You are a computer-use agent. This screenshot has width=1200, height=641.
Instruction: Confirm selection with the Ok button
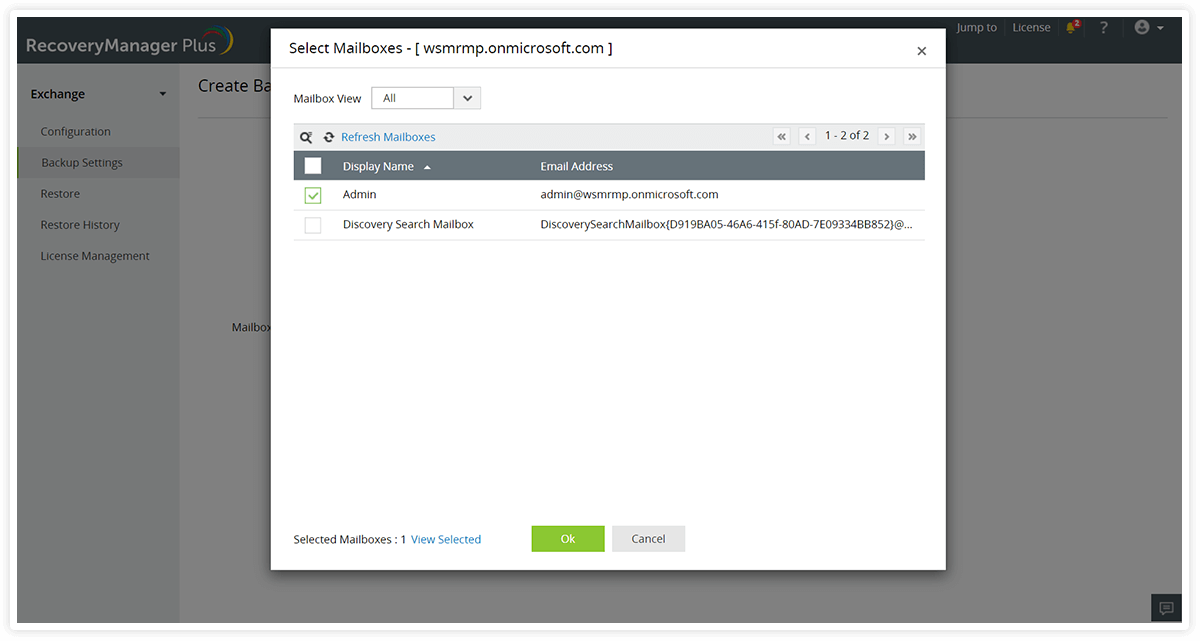point(568,538)
